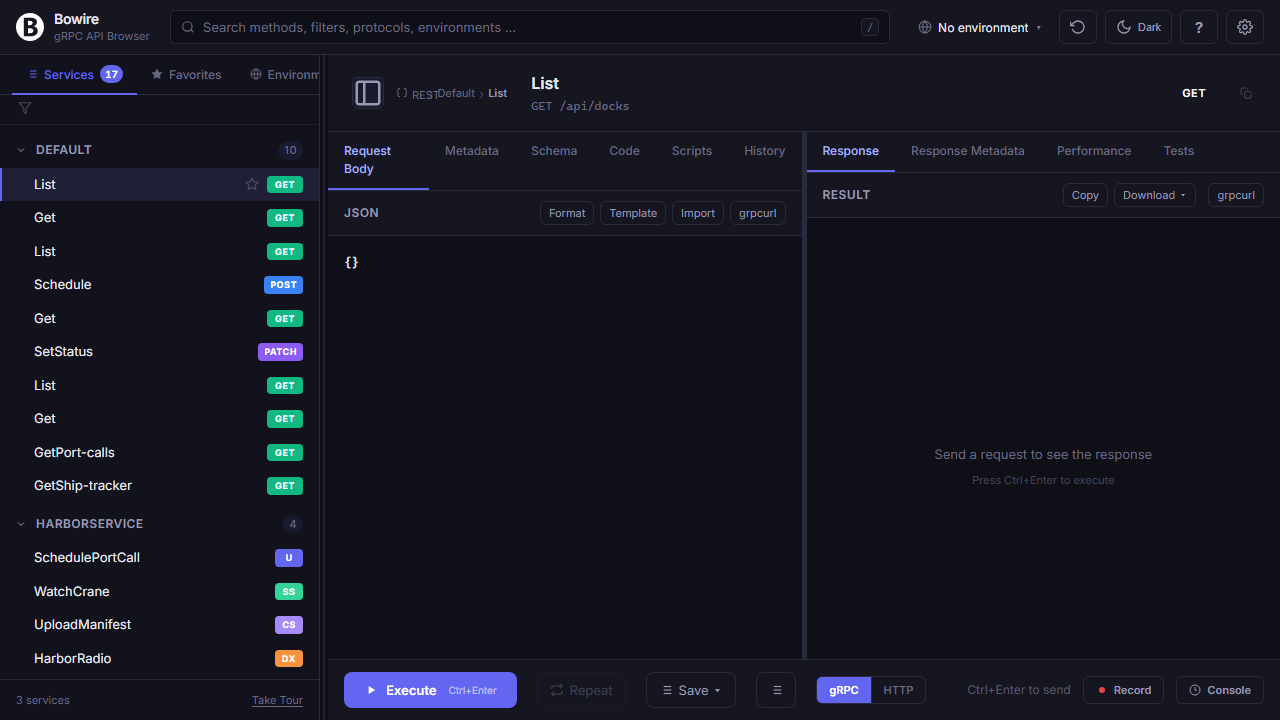Viewport: 1280px width, 720px height.
Task: Select the Request Body tab
Action: pos(378,160)
